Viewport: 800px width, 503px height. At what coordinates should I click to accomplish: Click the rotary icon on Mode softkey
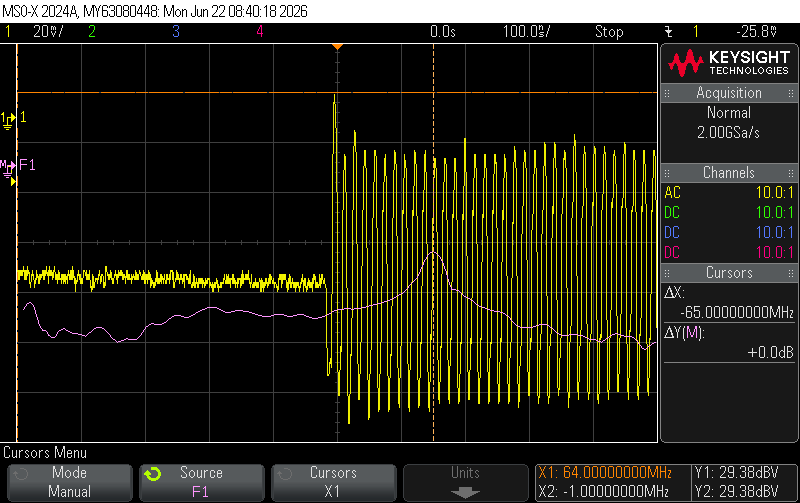pos(21,474)
